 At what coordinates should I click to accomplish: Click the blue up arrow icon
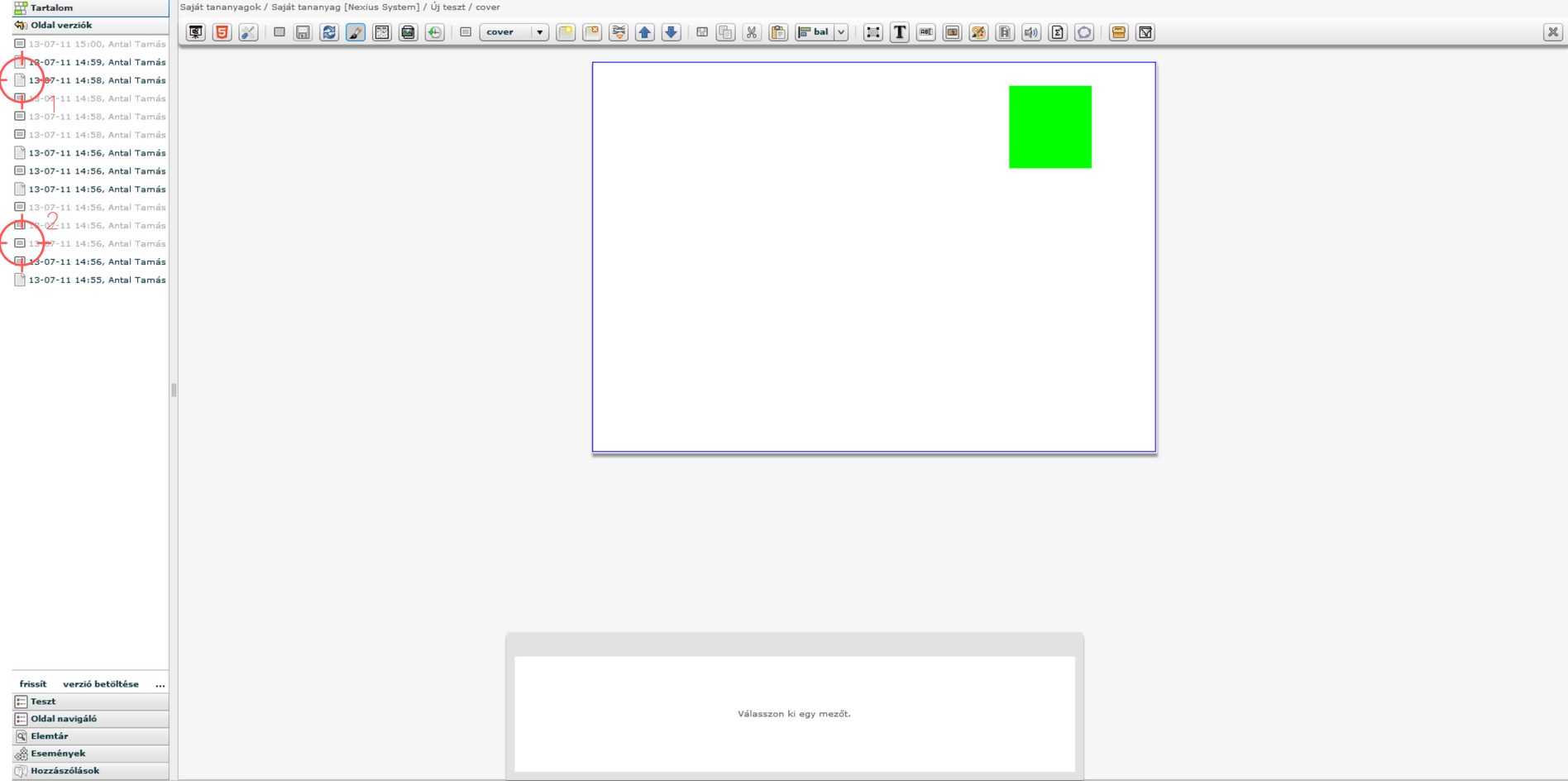click(645, 32)
